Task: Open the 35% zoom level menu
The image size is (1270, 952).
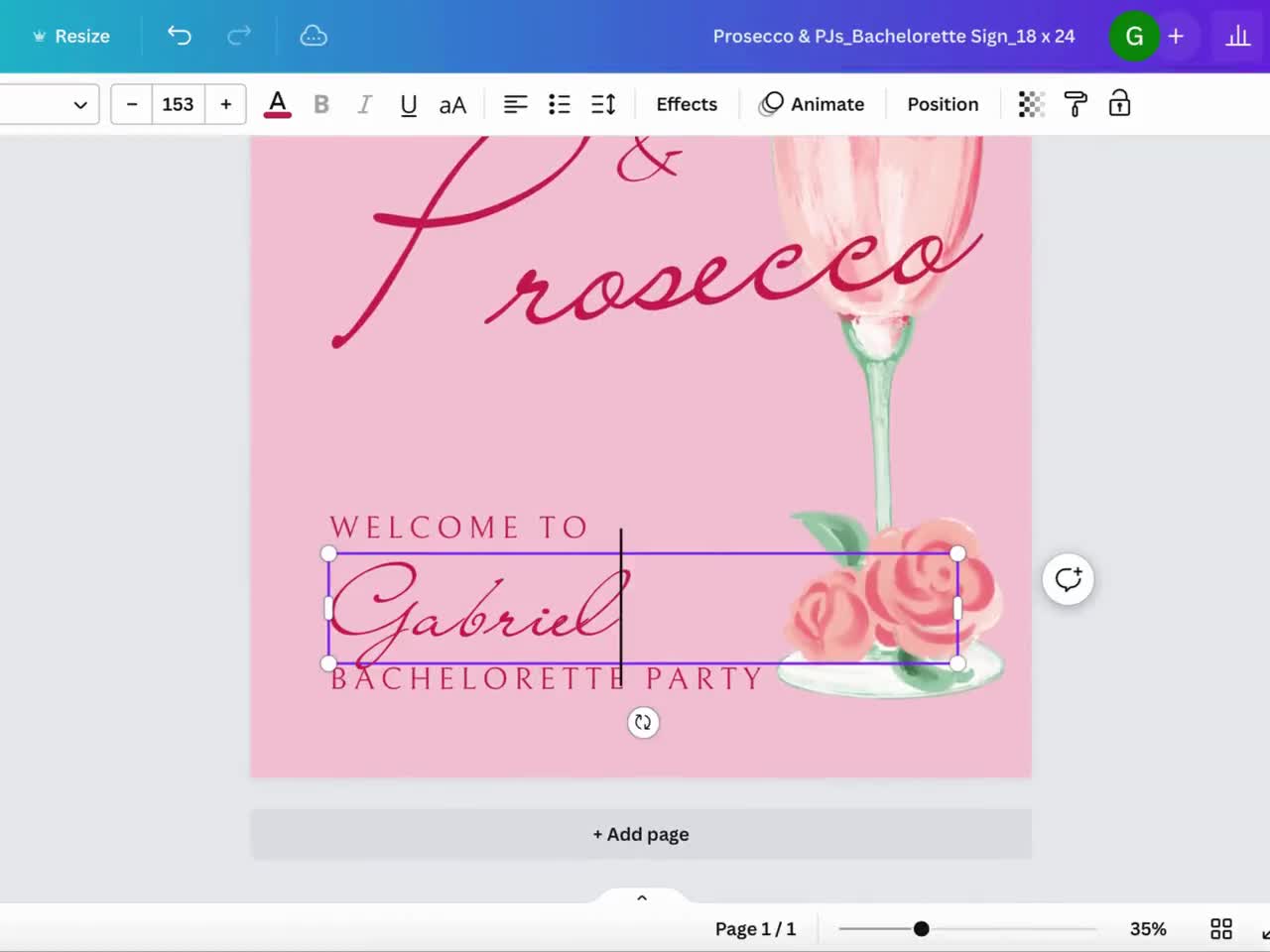Action: click(1148, 929)
